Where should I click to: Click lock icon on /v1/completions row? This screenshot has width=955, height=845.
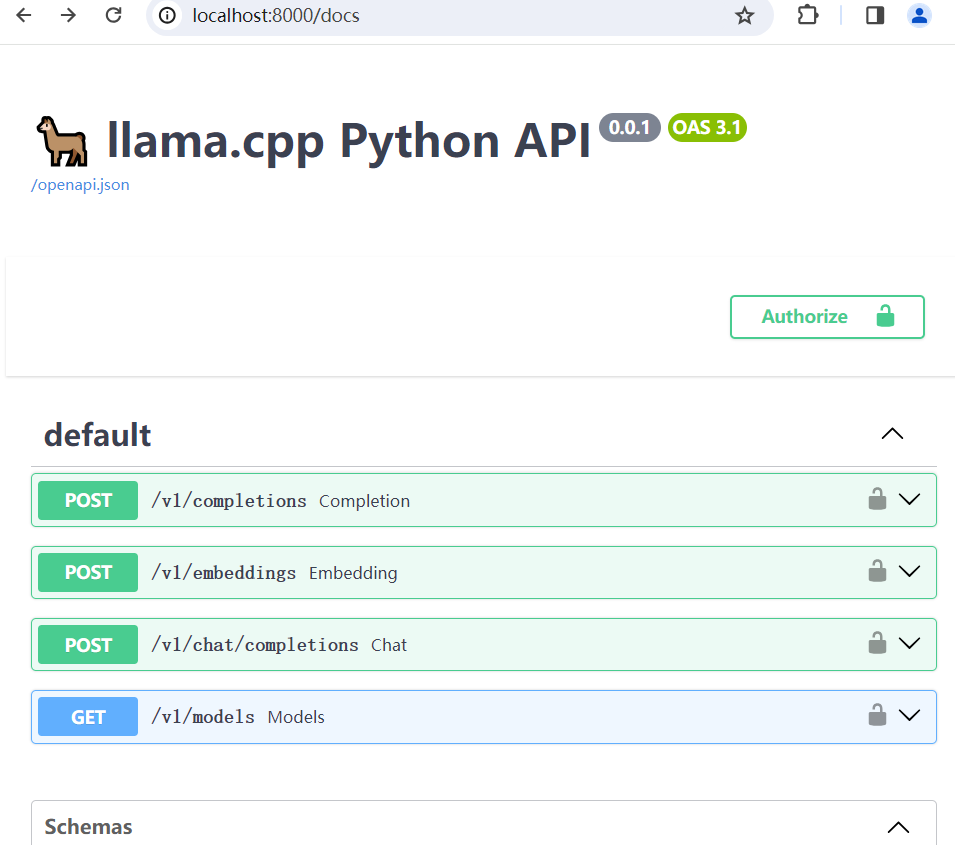click(877, 499)
